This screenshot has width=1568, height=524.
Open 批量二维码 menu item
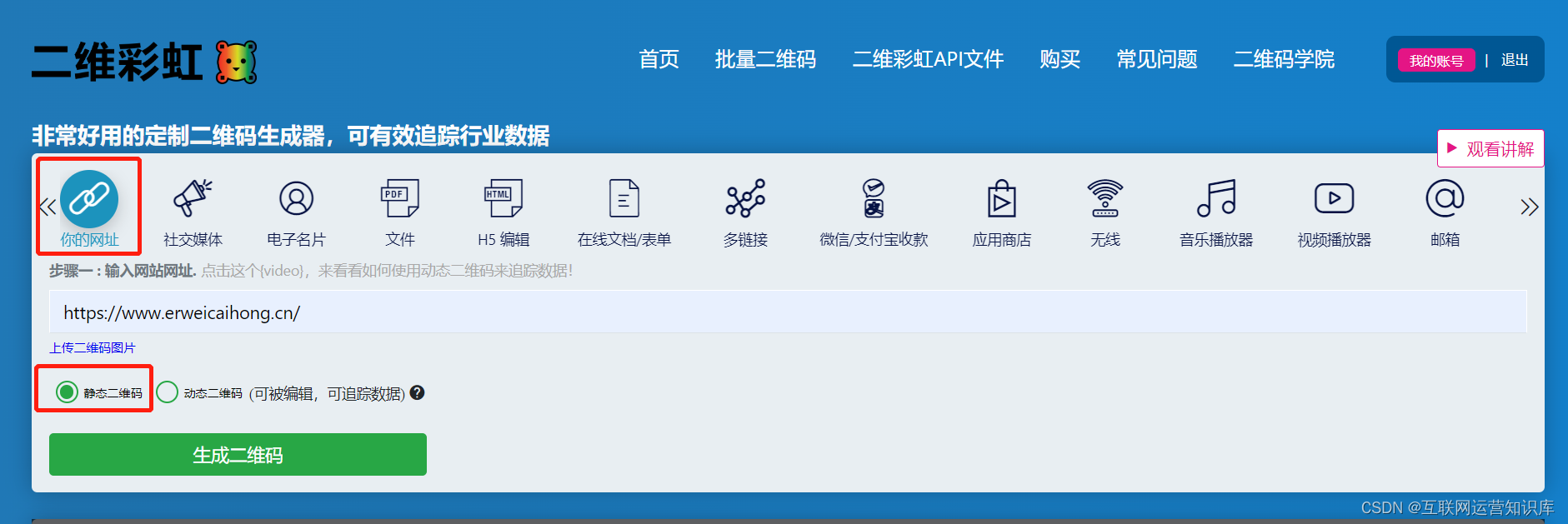pos(765,59)
